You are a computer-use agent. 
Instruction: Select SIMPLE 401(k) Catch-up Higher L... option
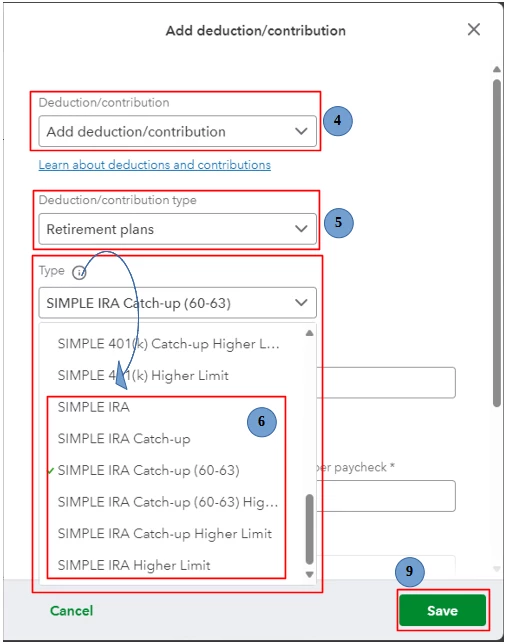(168, 343)
